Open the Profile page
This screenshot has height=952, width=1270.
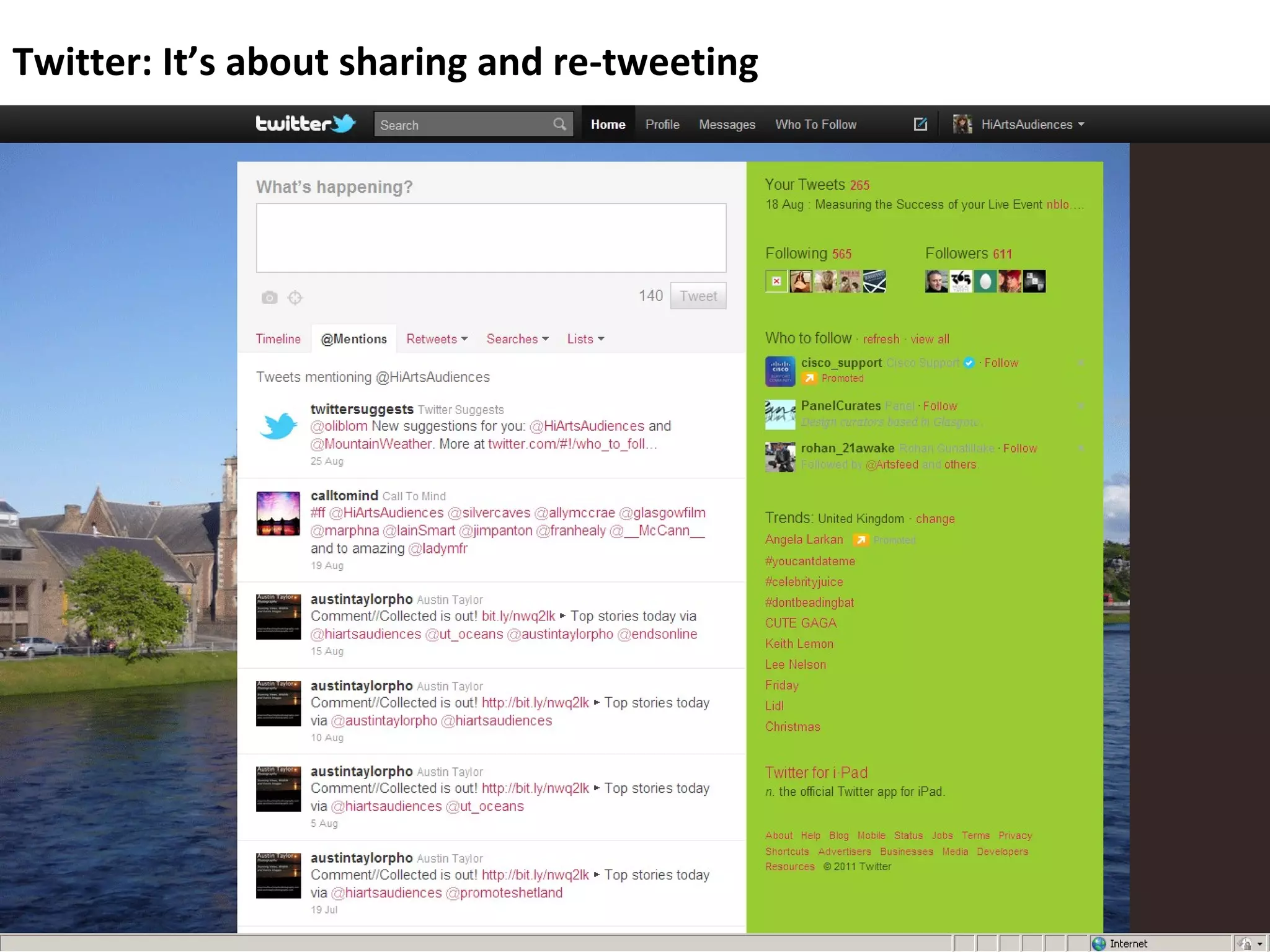pyautogui.click(x=662, y=124)
